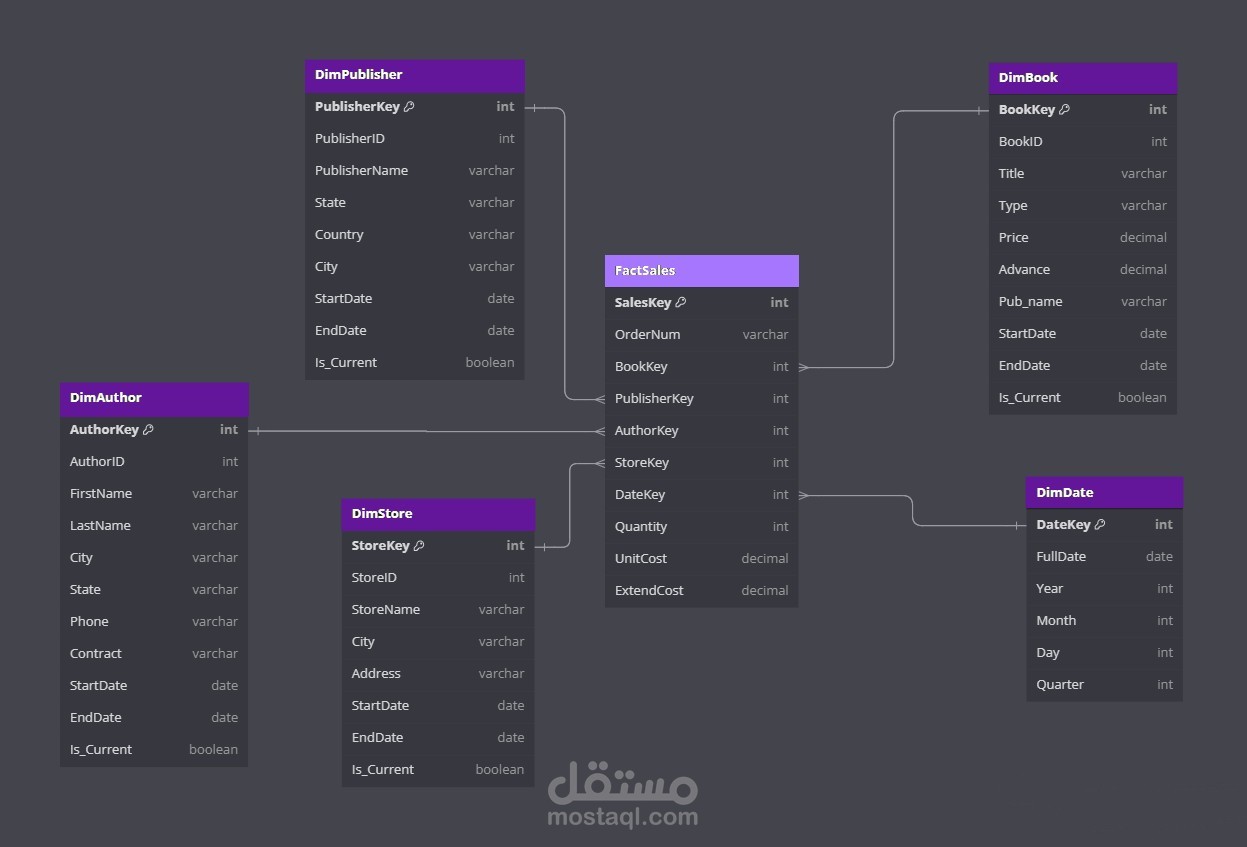Click AuthorID field in DimAuthor
The image size is (1247, 847).
pyautogui.click(x=154, y=462)
